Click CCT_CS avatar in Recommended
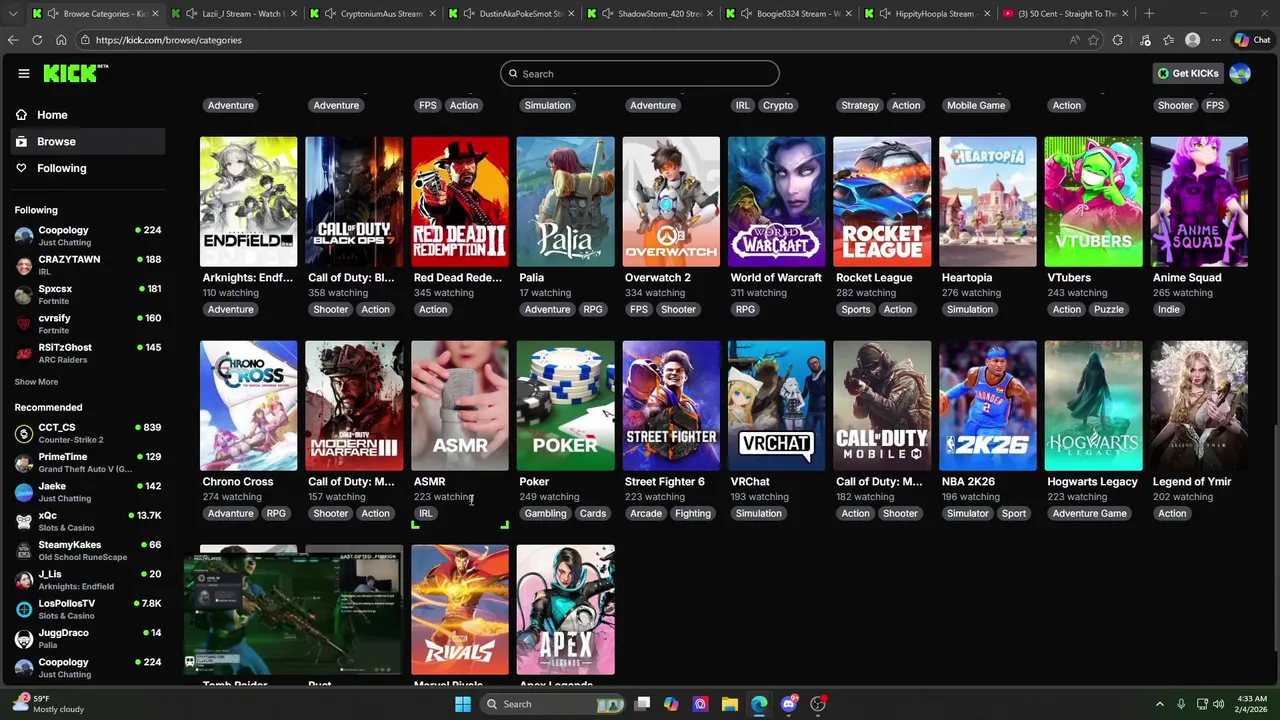Screen dimensions: 1280x720 (24, 433)
